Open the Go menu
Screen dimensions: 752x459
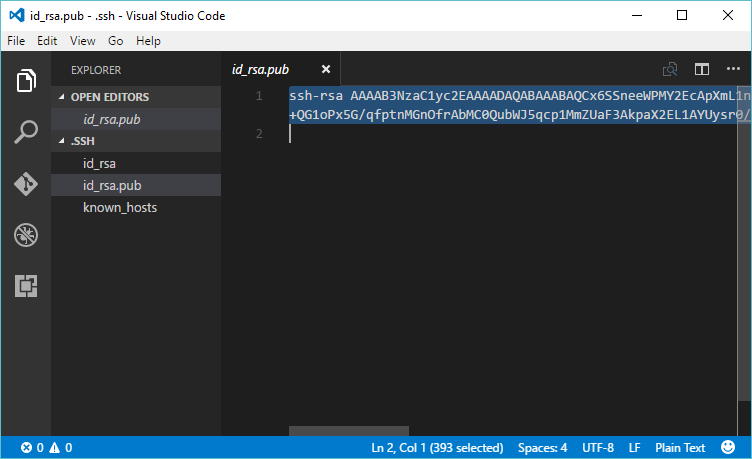pyautogui.click(x=116, y=41)
